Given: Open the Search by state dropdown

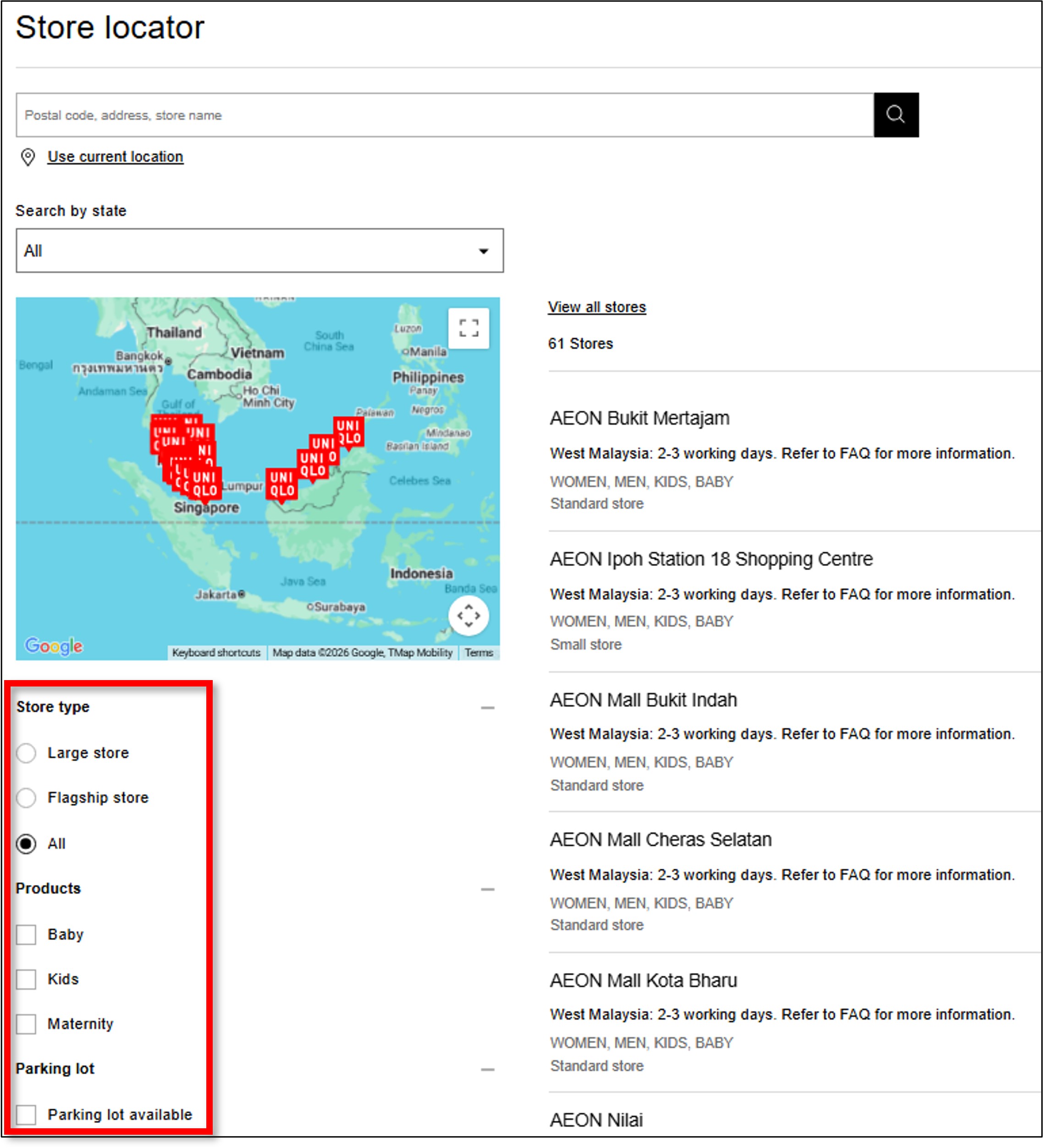Looking at the screenshot, I should tap(260, 251).
